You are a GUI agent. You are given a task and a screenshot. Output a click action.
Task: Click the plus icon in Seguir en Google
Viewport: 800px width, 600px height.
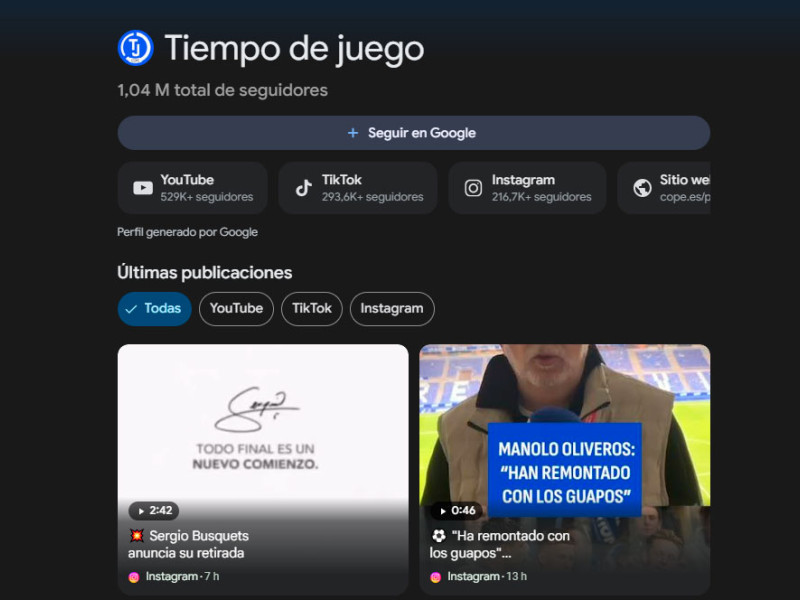353,133
